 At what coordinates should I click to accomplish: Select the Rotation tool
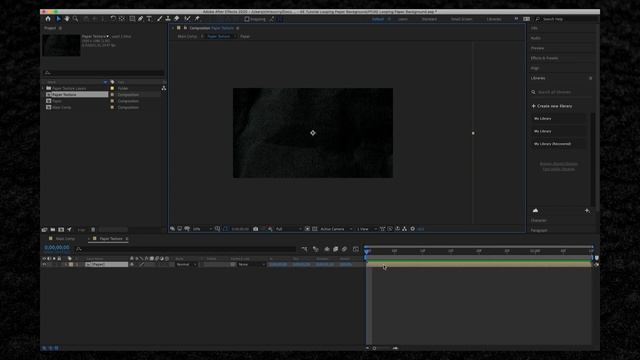[113, 19]
